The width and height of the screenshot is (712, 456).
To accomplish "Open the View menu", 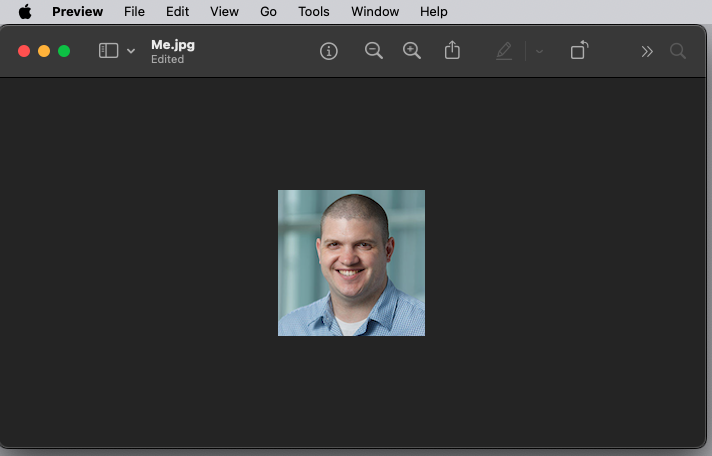I will (x=224, y=11).
